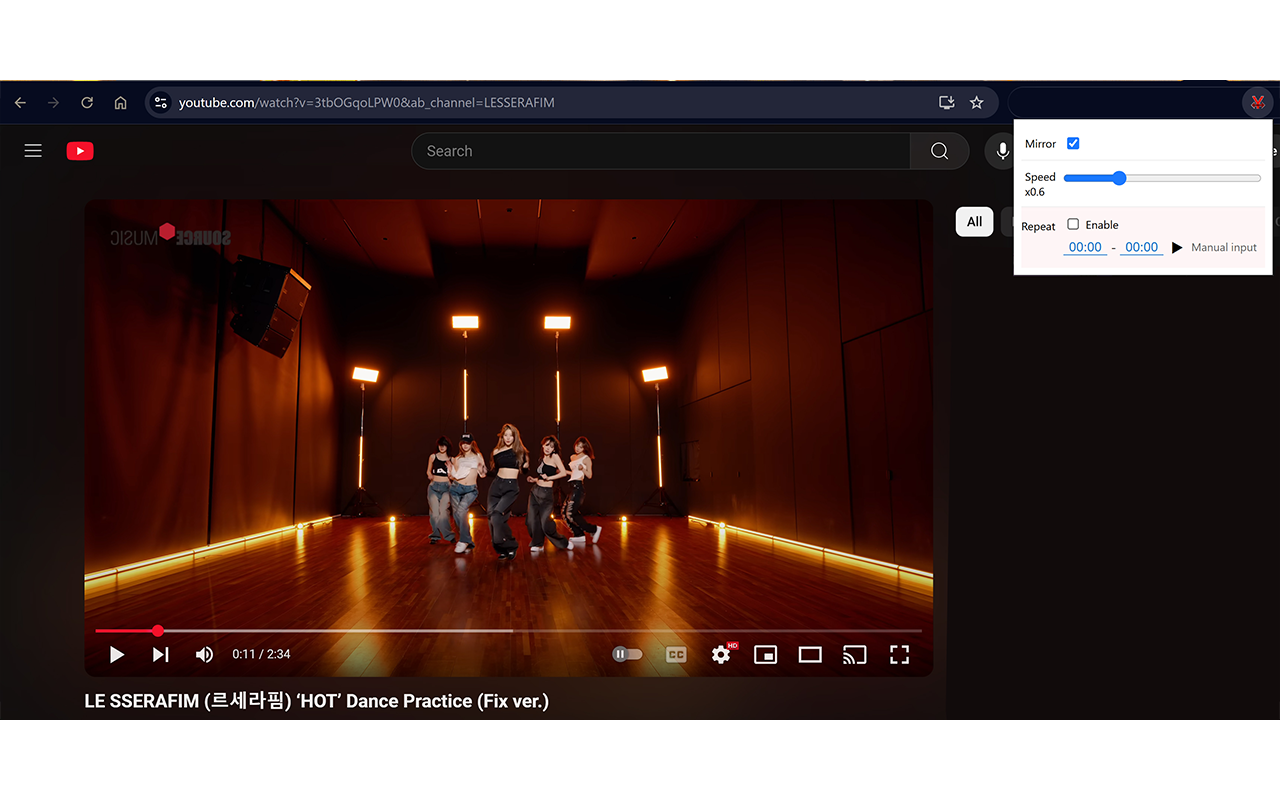
Task: Click the repeat start time field
Action: [x=1085, y=247]
